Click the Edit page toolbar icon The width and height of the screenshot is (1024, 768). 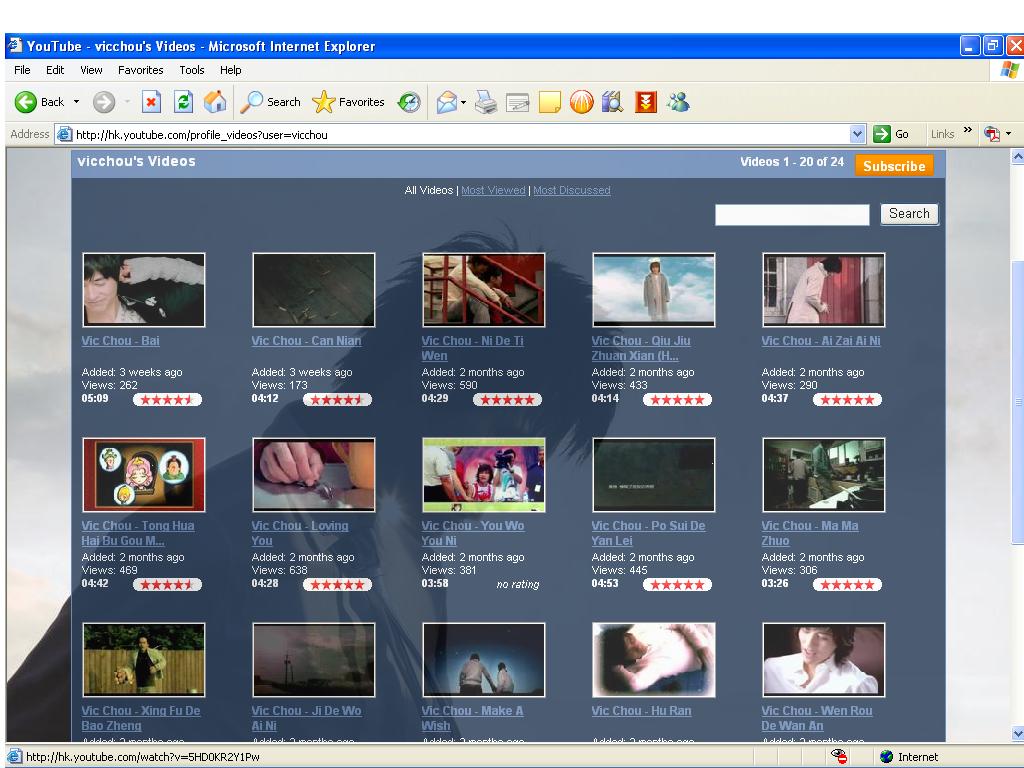pos(518,102)
